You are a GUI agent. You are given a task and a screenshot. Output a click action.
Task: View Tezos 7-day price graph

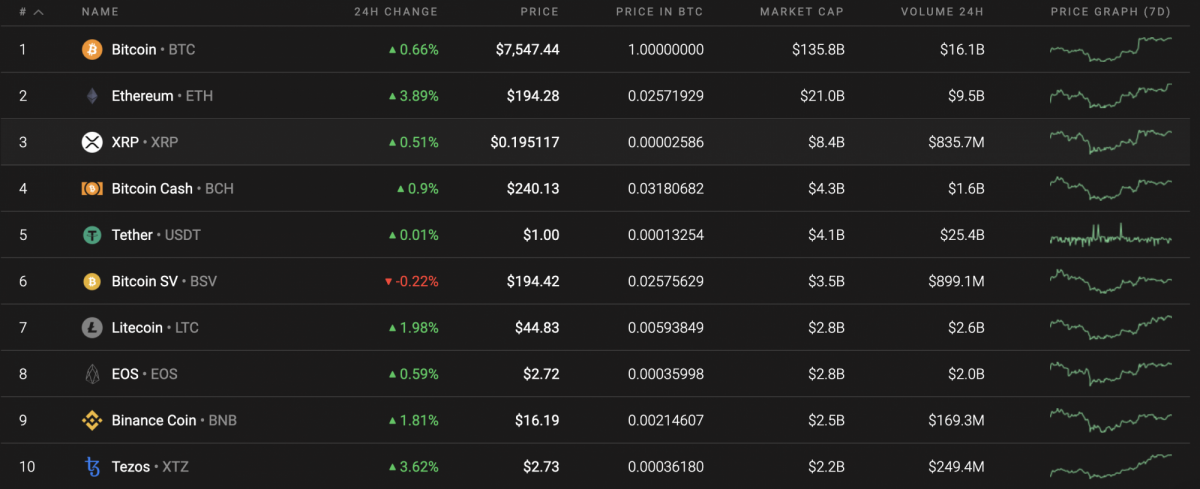1111,466
